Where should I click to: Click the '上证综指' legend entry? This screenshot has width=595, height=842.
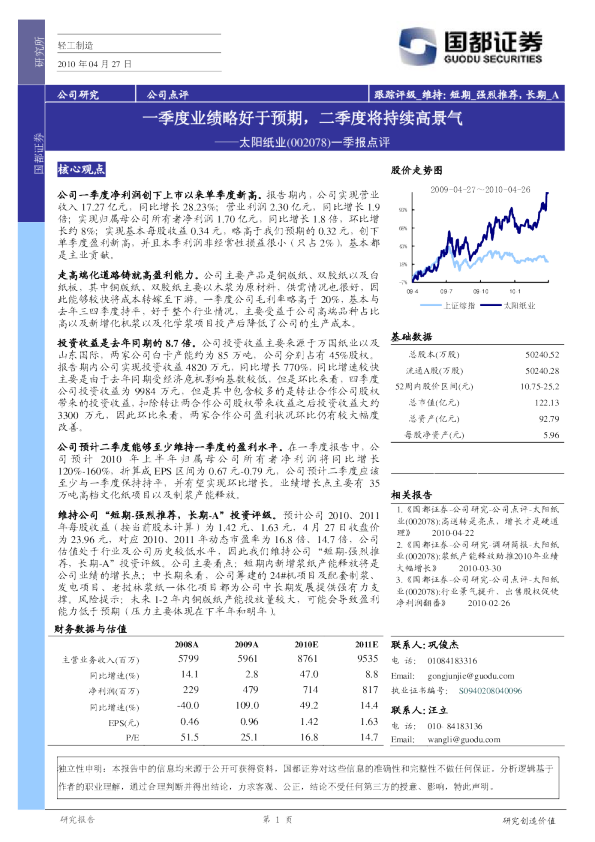tap(447, 306)
